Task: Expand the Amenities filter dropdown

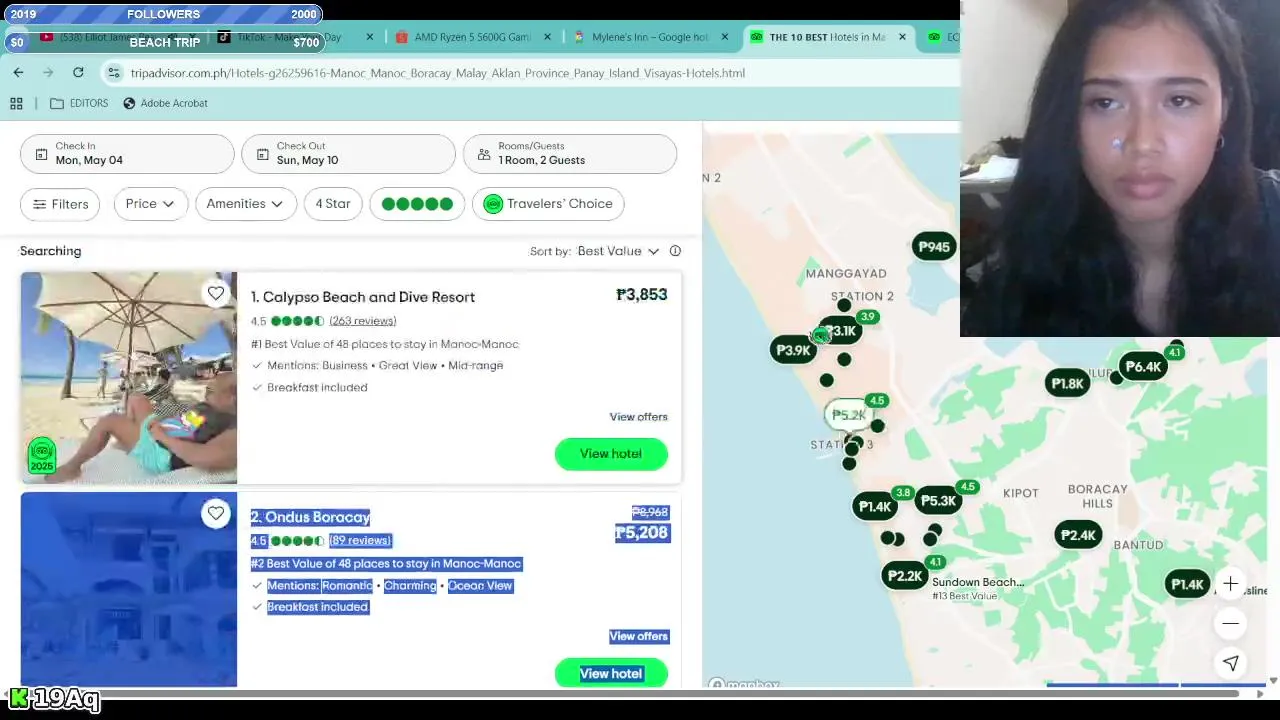Action: tap(246, 204)
